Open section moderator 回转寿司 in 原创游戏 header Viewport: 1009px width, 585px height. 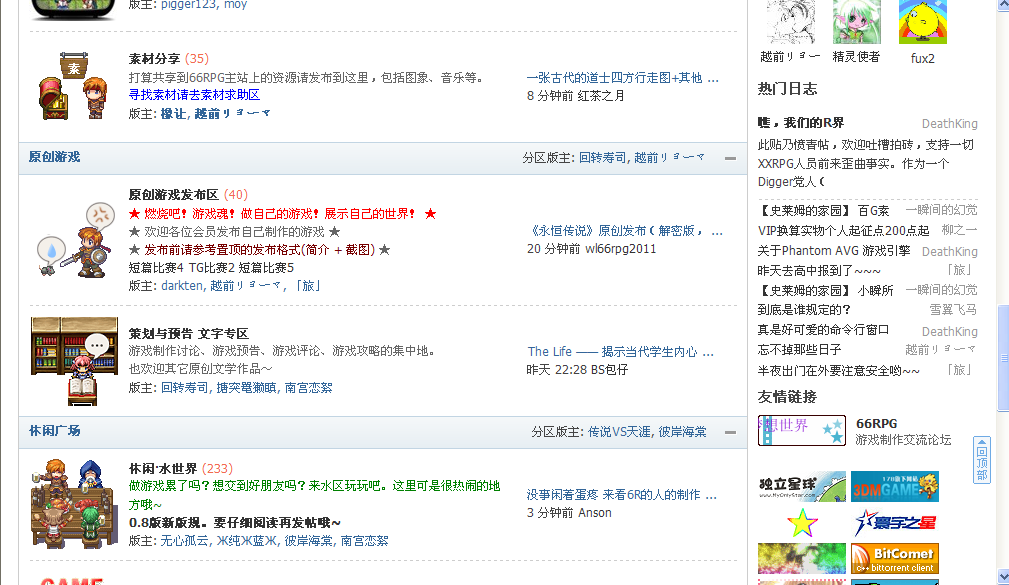click(x=602, y=158)
